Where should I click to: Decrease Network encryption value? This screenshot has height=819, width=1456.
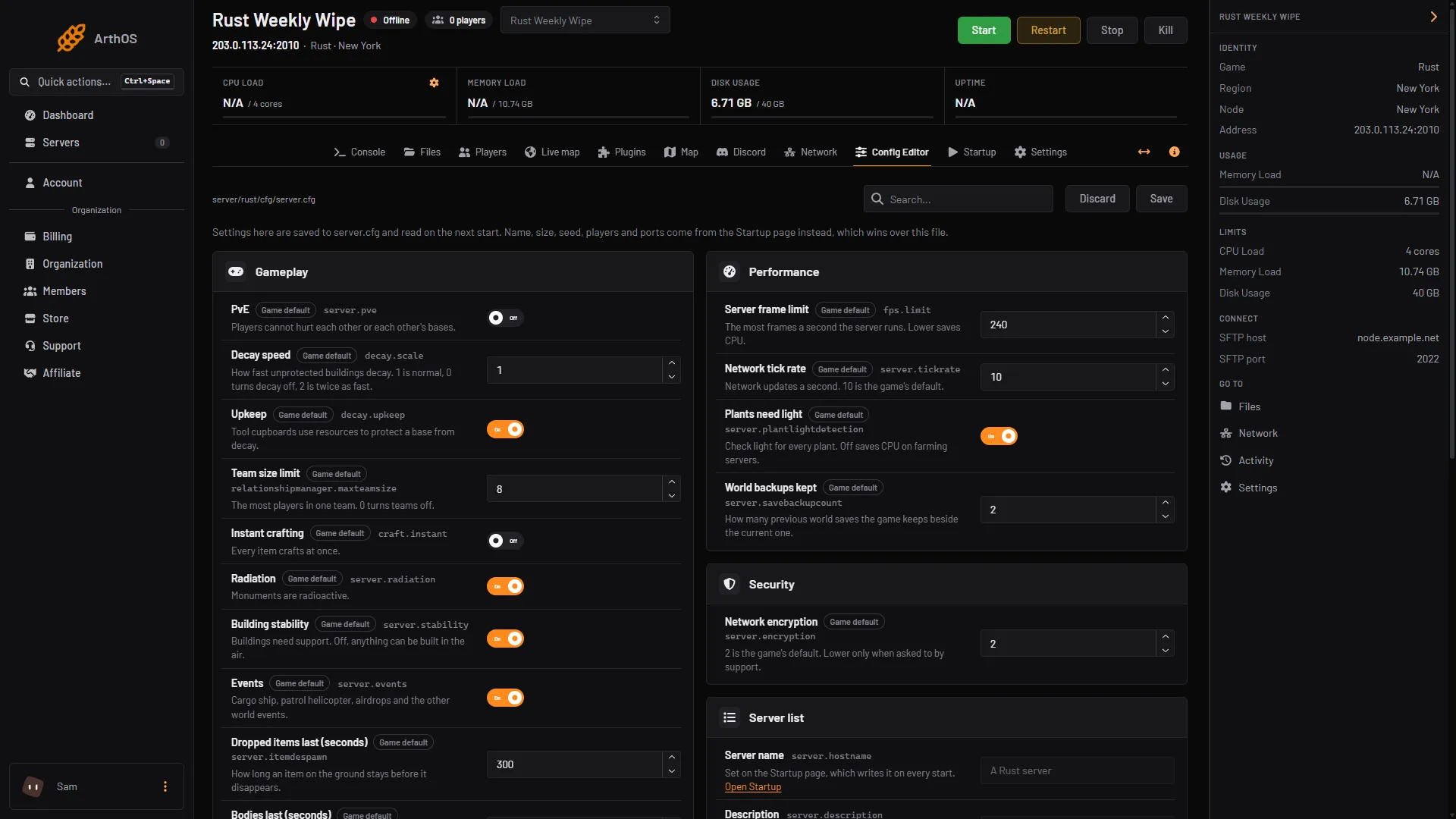(1165, 651)
